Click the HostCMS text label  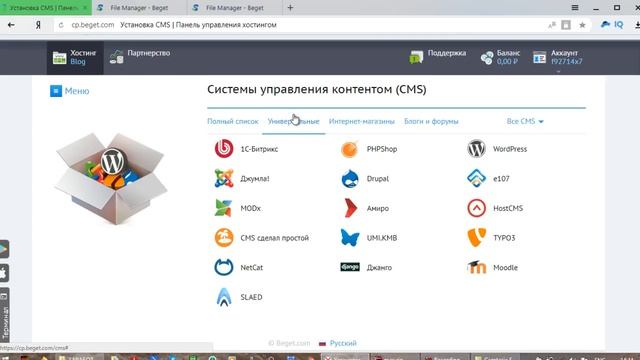(x=508, y=208)
